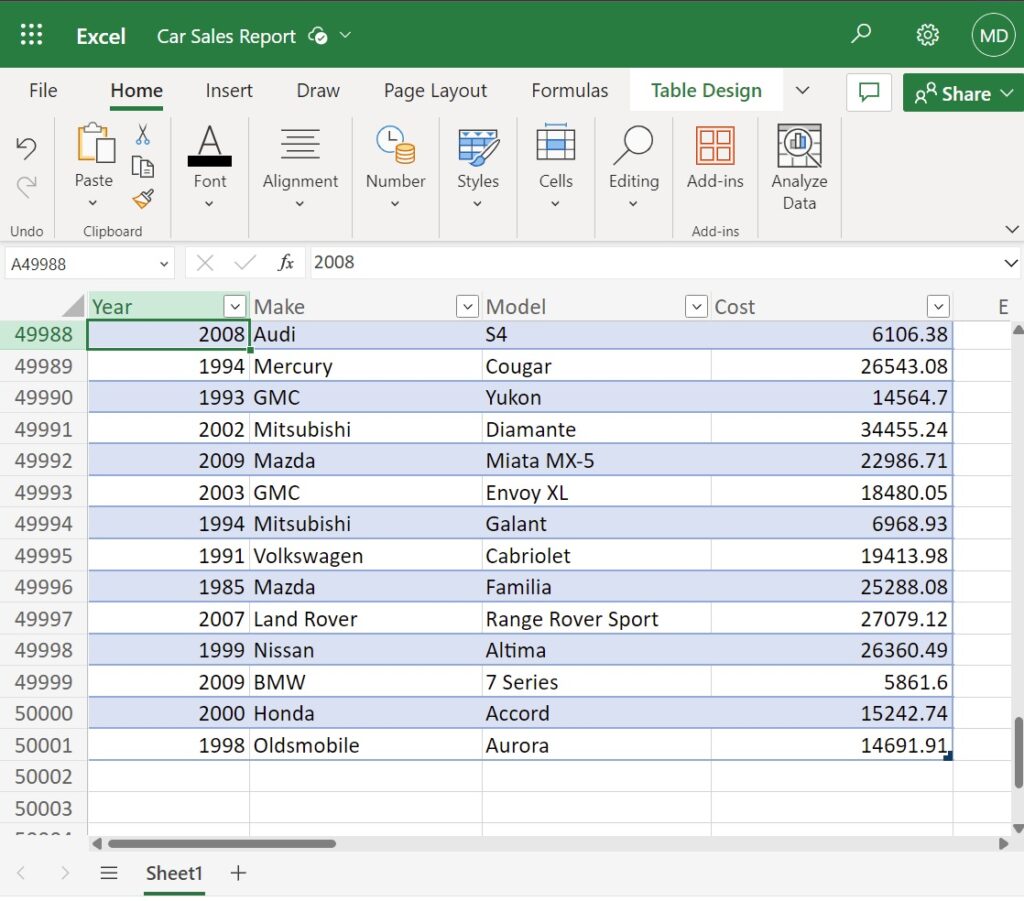The height and width of the screenshot is (901, 1024).
Task: Open the Cost column filter dropdown
Action: 938,306
